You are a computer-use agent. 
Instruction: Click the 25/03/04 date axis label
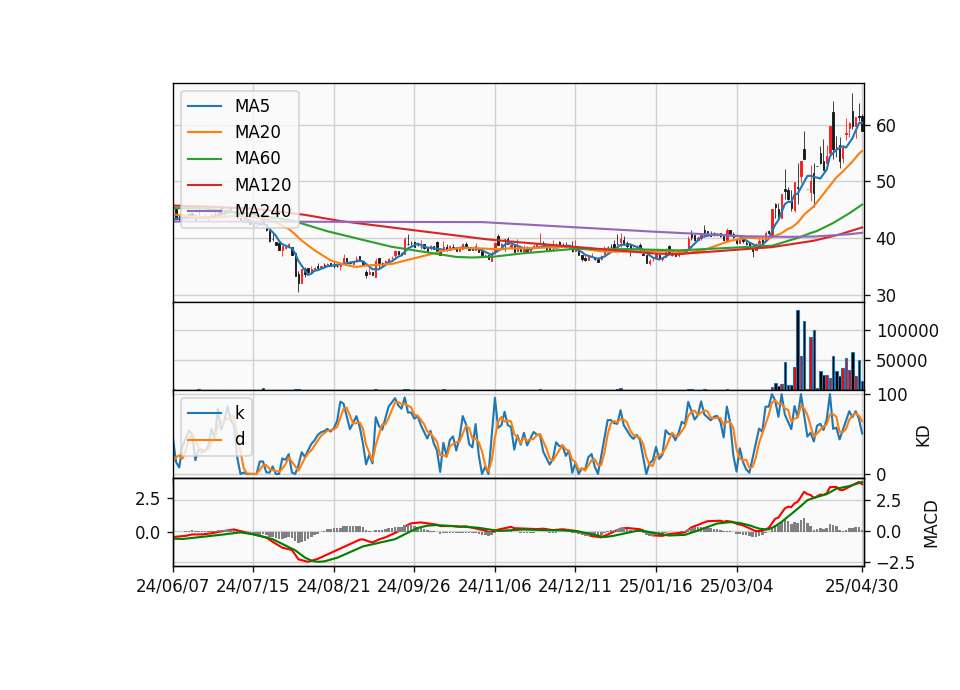(x=737, y=586)
